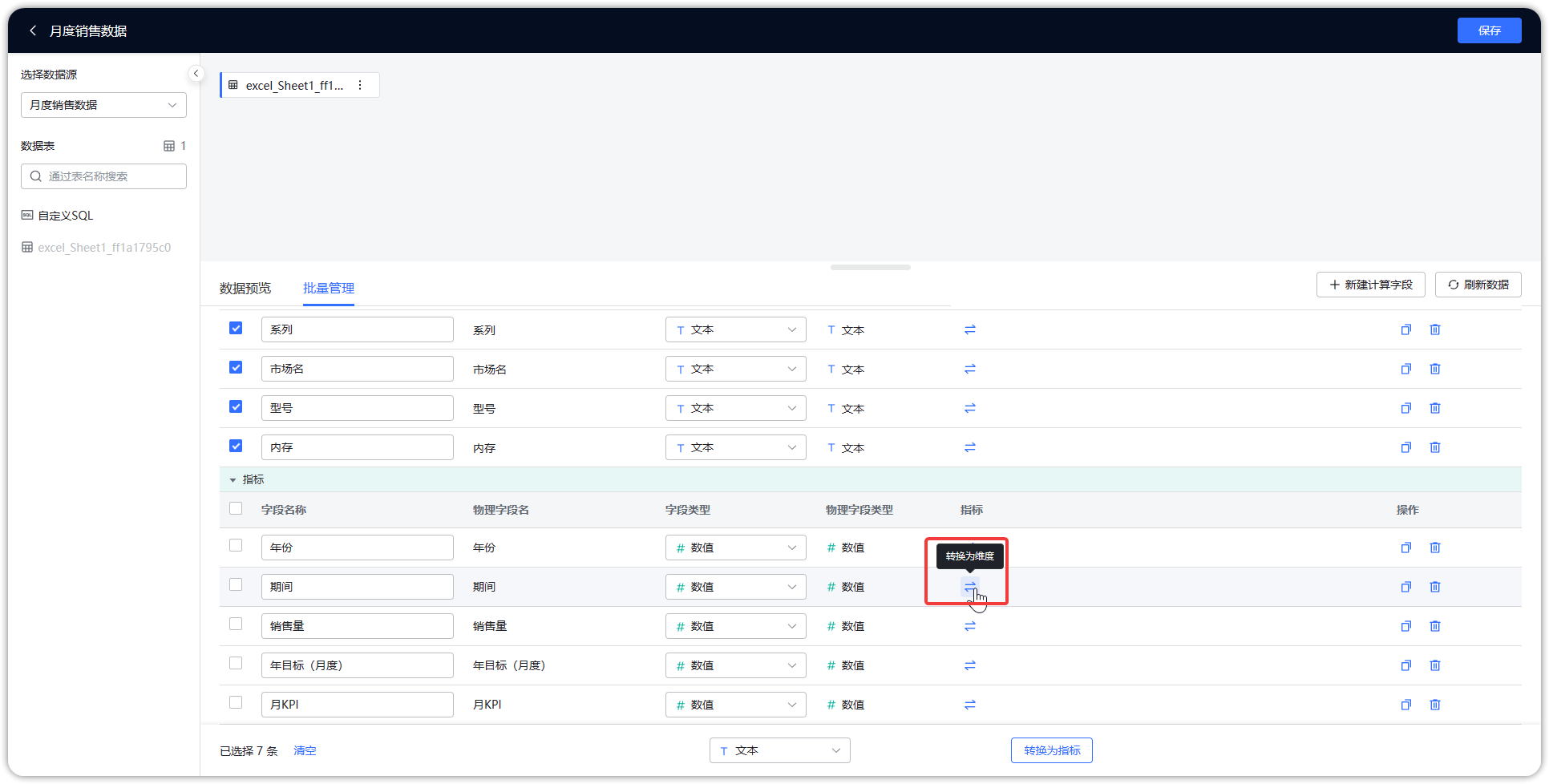The image size is (1549, 784).
Task: Delete the 市场名 field
Action: click(1435, 369)
